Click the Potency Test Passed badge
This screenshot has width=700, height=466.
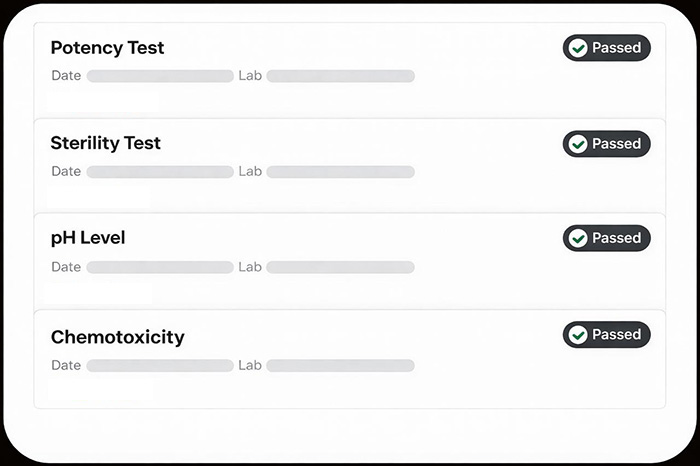pyautogui.click(x=607, y=48)
